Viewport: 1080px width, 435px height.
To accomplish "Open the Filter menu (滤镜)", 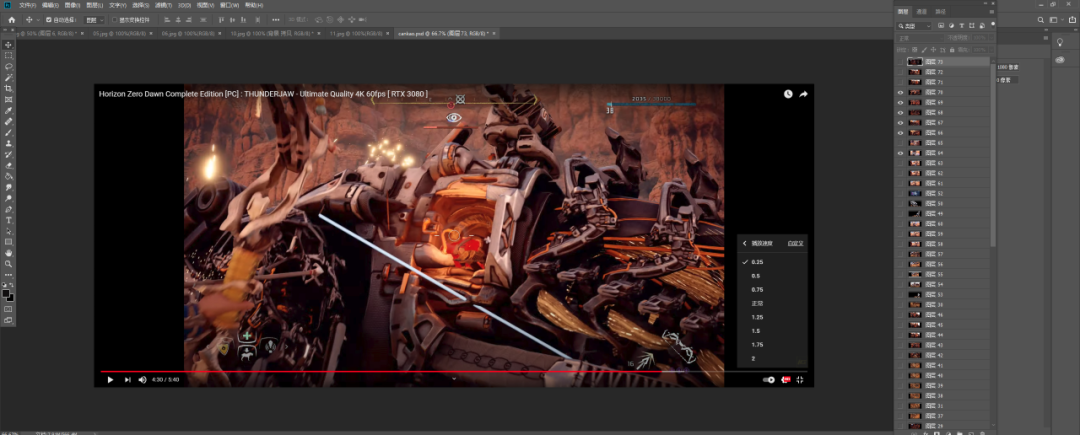I will coord(163,5).
